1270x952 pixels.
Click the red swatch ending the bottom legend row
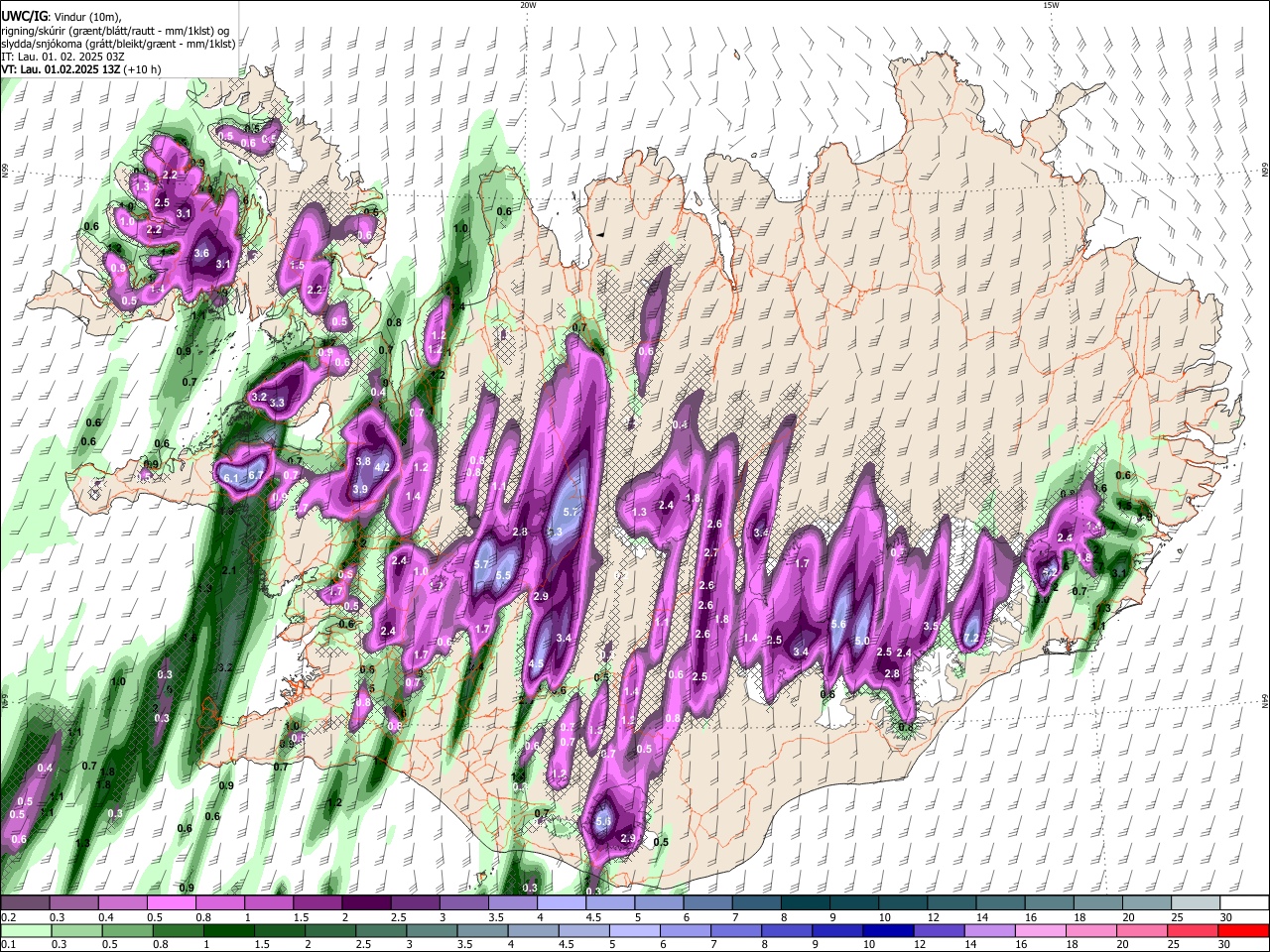[x=1244, y=930]
